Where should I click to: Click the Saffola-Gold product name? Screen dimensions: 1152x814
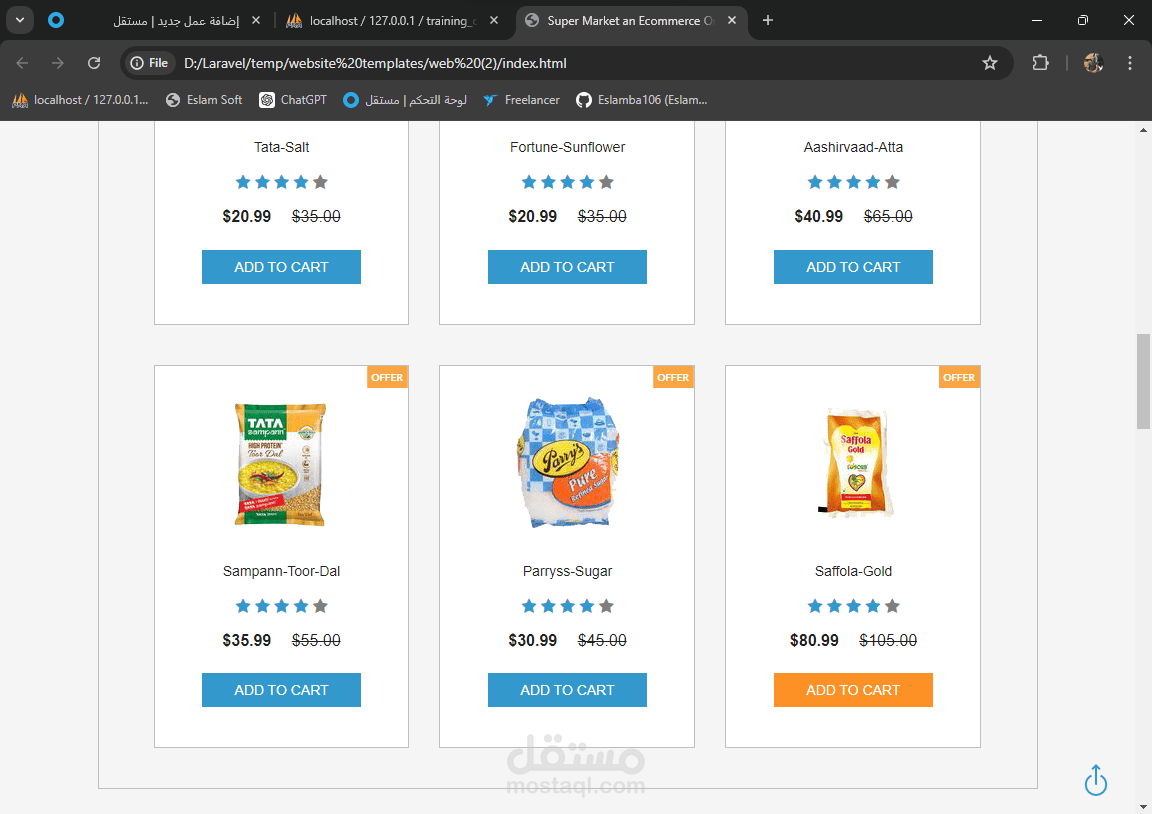coord(853,571)
